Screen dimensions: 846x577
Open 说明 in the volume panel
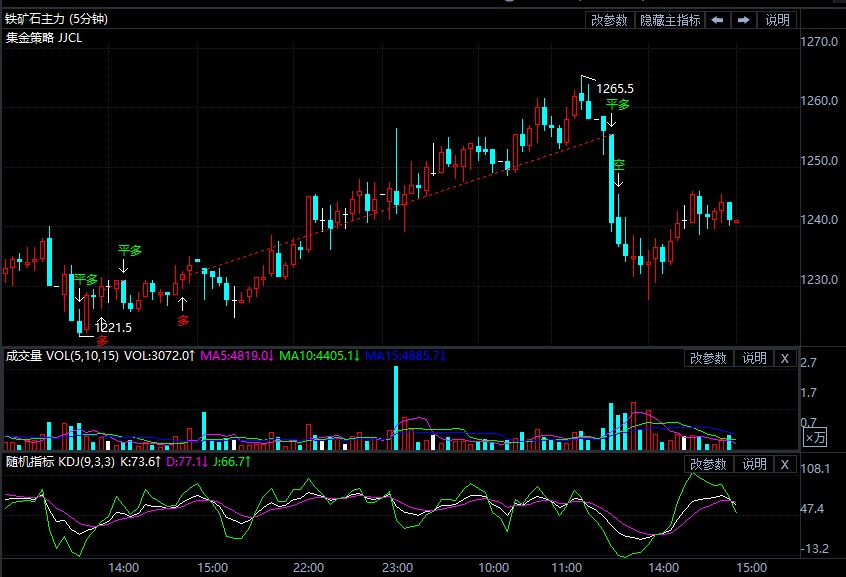pos(754,358)
